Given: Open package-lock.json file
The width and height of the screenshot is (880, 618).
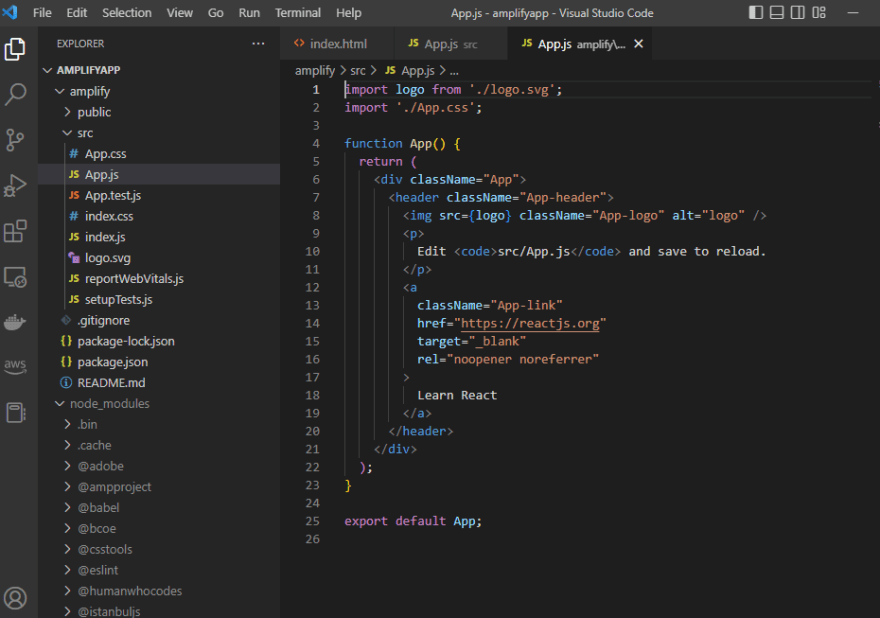Looking at the screenshot, I should [x=159, y=341].
